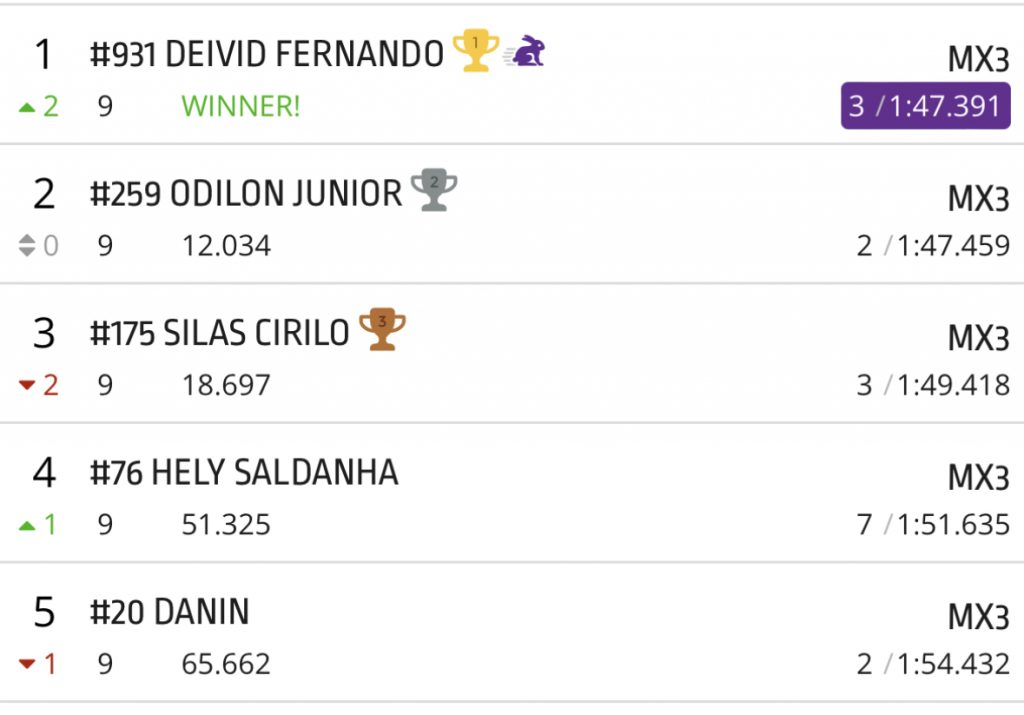Viewport: 1024px width, 715px height.
Task: Click green up arrow for Hely Saldanha
Action: (27, 524)
